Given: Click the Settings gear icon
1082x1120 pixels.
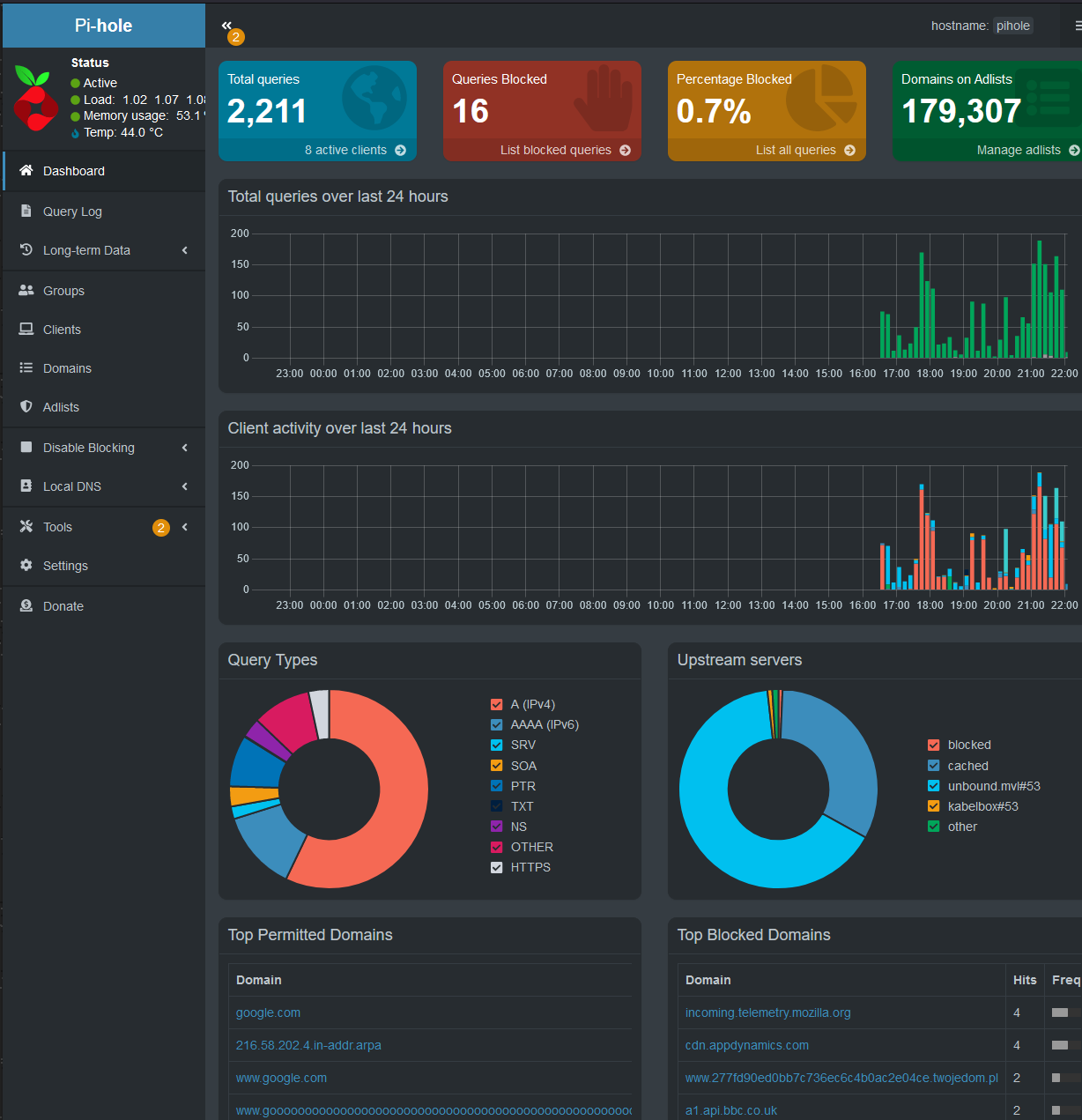Looking at the screenshot, I should pos(26,566).
